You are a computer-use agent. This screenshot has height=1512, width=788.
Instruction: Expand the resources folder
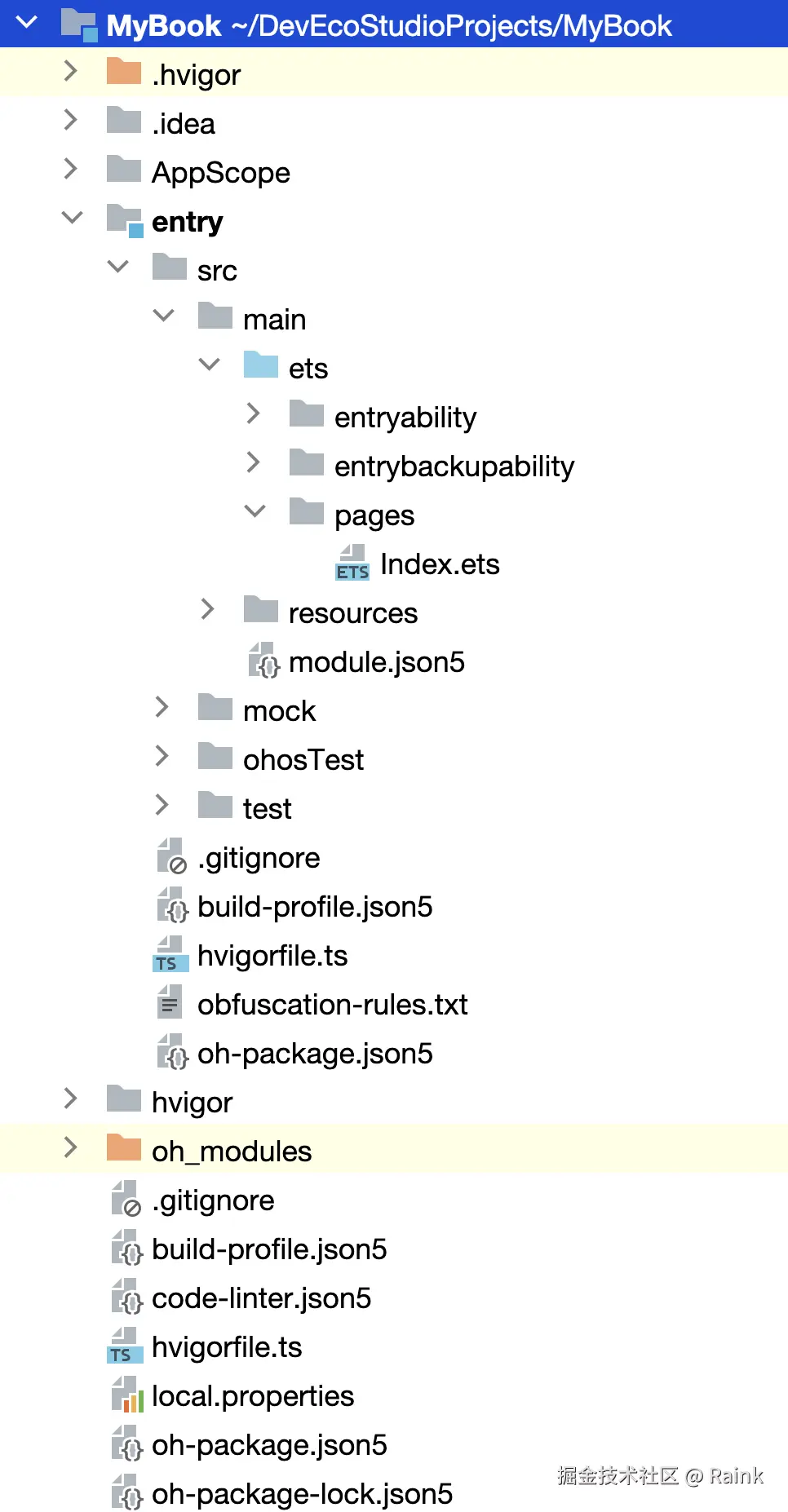(x=208, y=610)
